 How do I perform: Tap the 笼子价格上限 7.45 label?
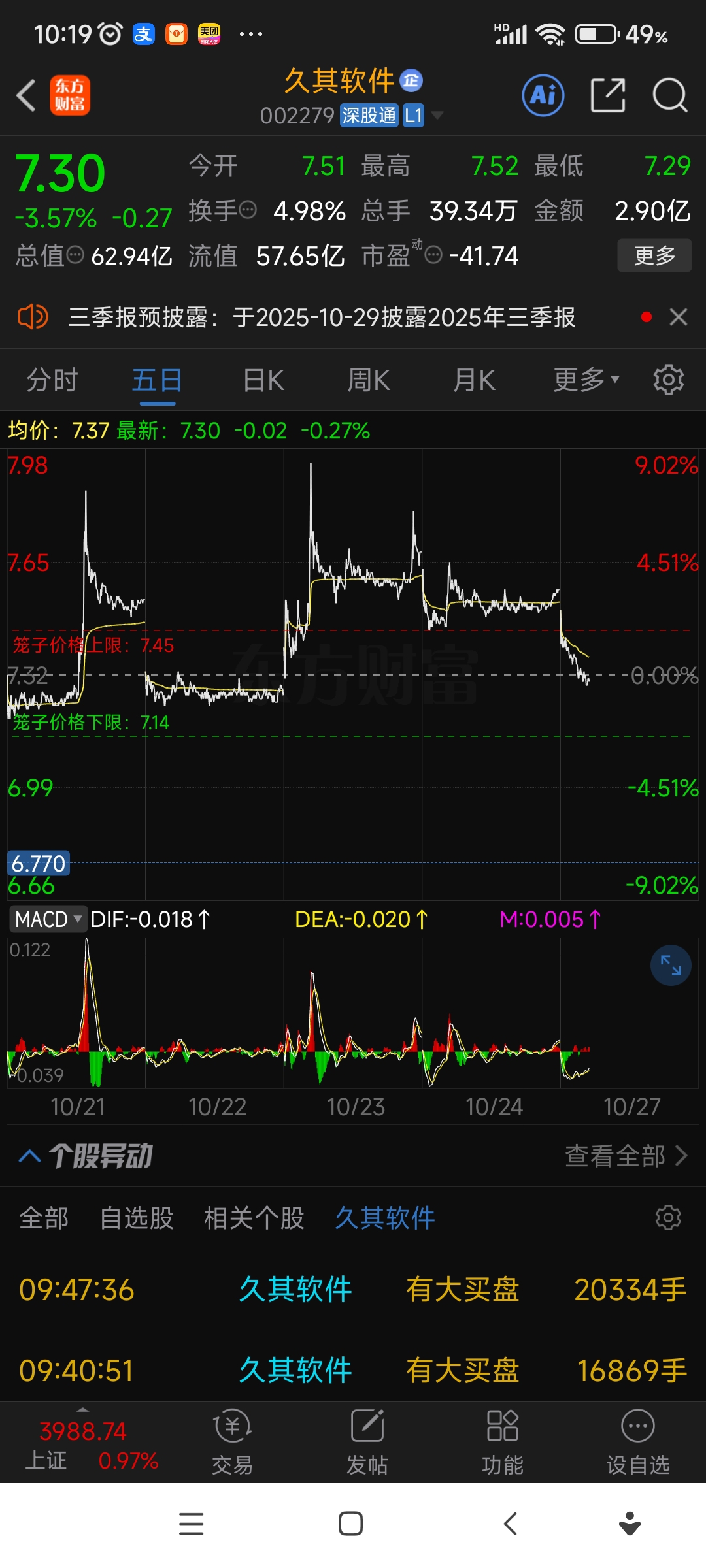click(x=93, y=645)
